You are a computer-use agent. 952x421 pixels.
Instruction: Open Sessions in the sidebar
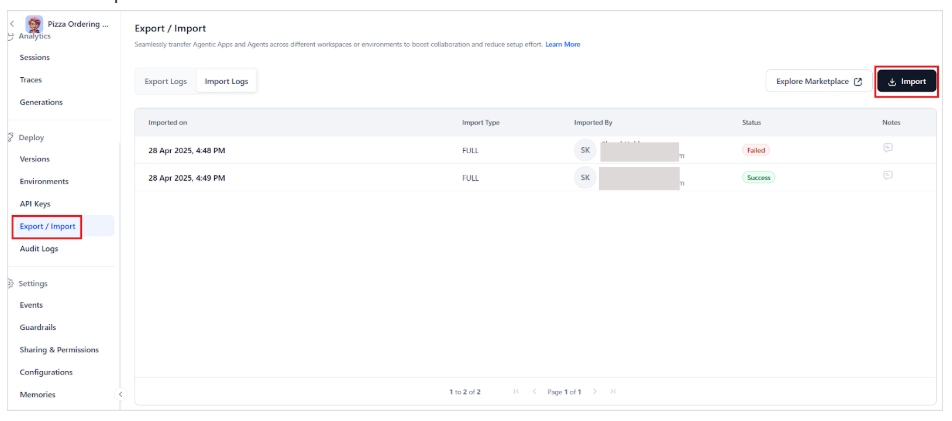35,58
